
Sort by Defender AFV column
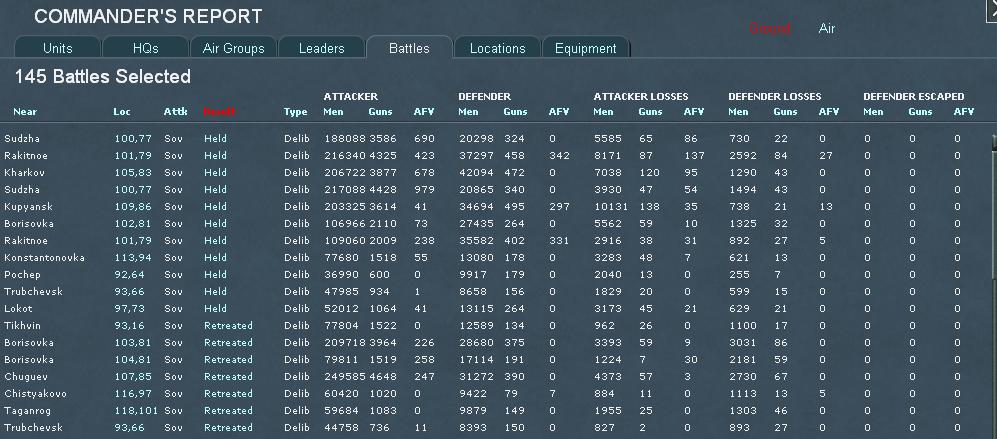point(559,112)
